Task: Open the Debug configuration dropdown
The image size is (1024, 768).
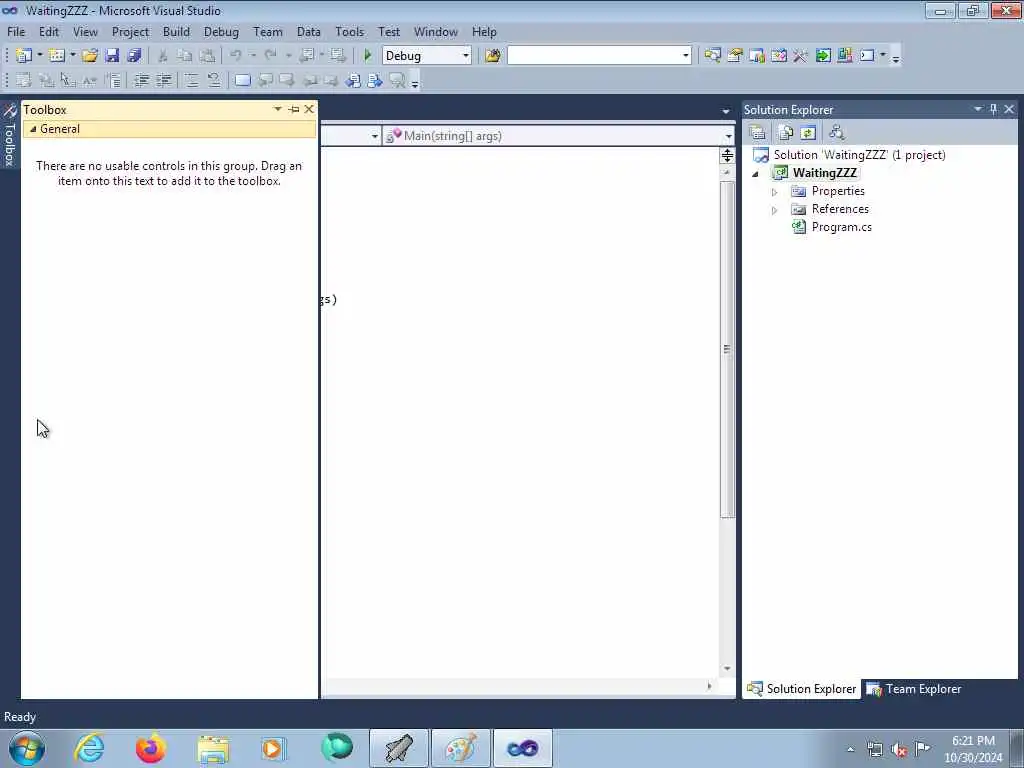Action: pyautogui.click(x=466, y=56)
